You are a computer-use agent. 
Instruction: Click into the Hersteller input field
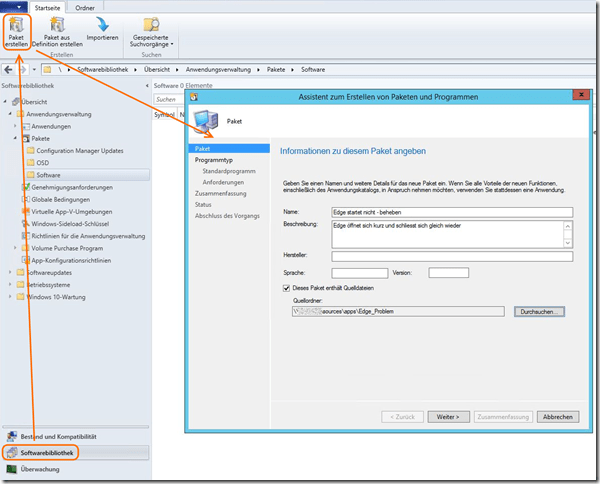click(451, 256)
